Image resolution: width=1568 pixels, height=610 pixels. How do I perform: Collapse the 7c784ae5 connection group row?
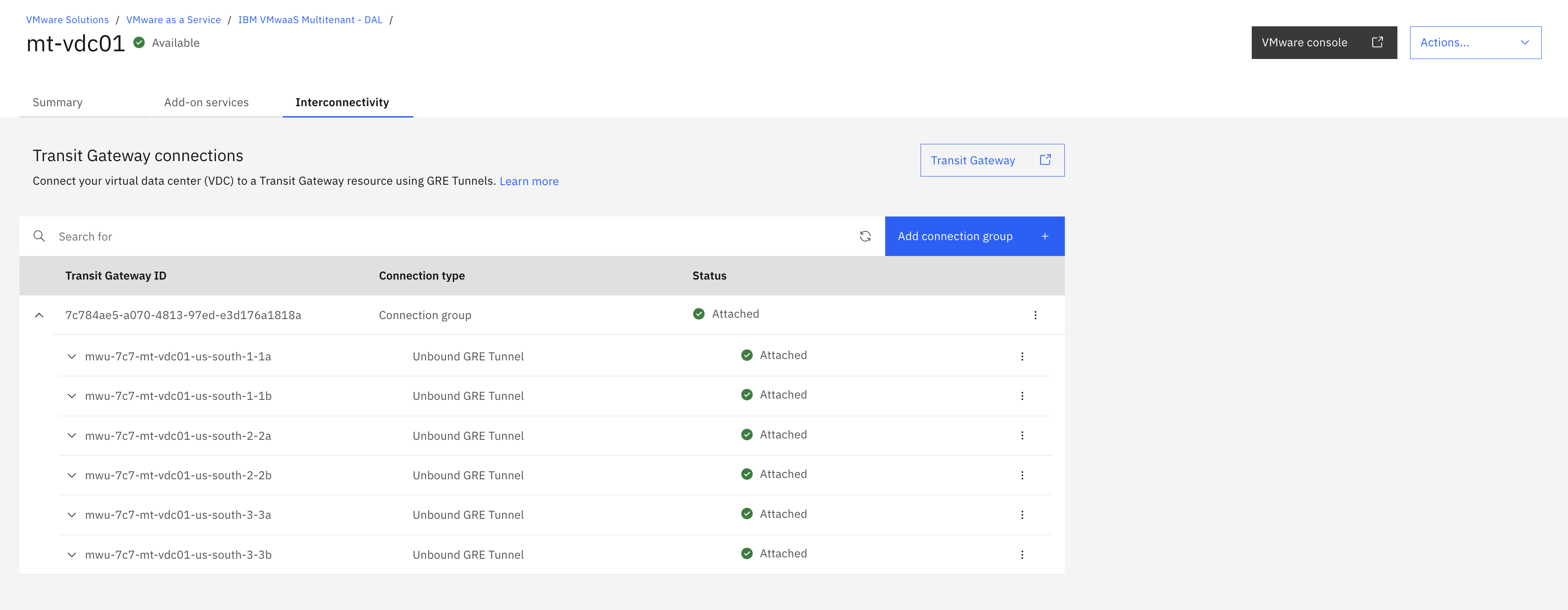coord(39,315)
